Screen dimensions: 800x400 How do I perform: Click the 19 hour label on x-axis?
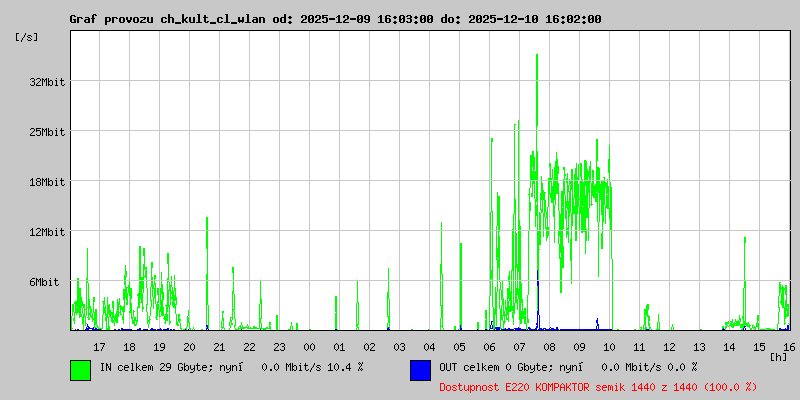159,347
